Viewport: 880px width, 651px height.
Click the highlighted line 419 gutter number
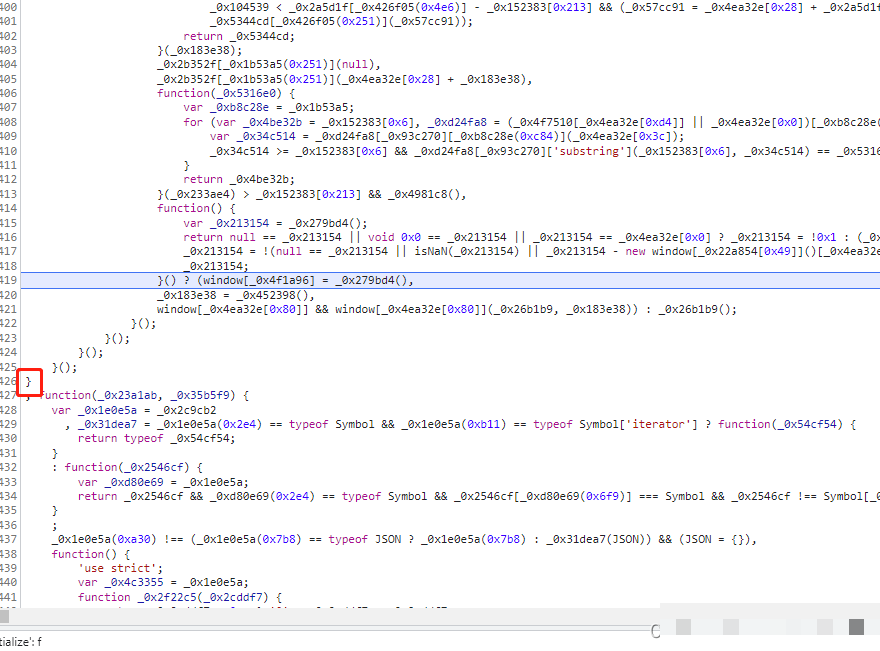pyautogui.click(x=9, y=281)
